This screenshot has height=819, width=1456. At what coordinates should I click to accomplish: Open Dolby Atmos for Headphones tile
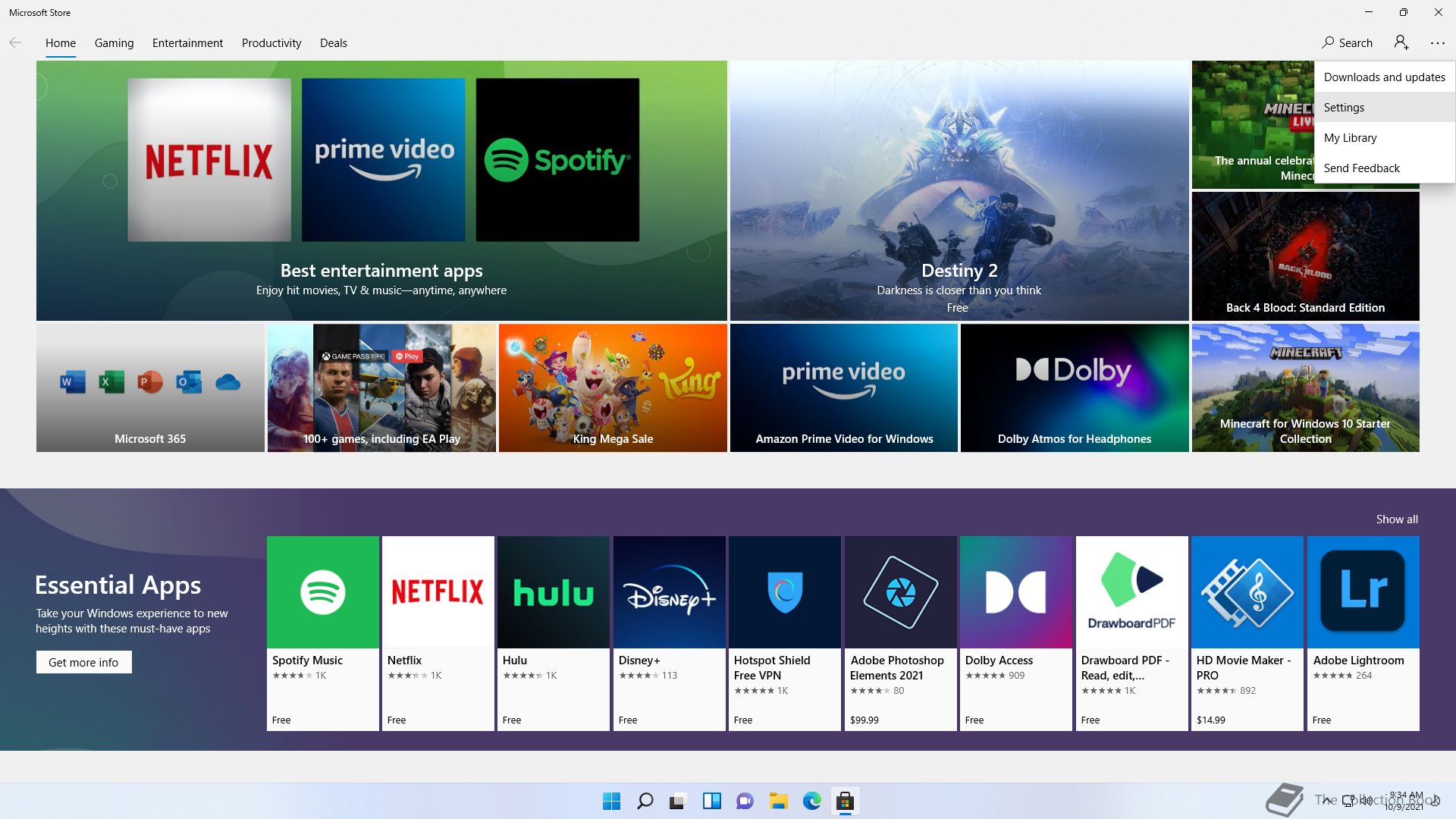tap(1075, 388)
